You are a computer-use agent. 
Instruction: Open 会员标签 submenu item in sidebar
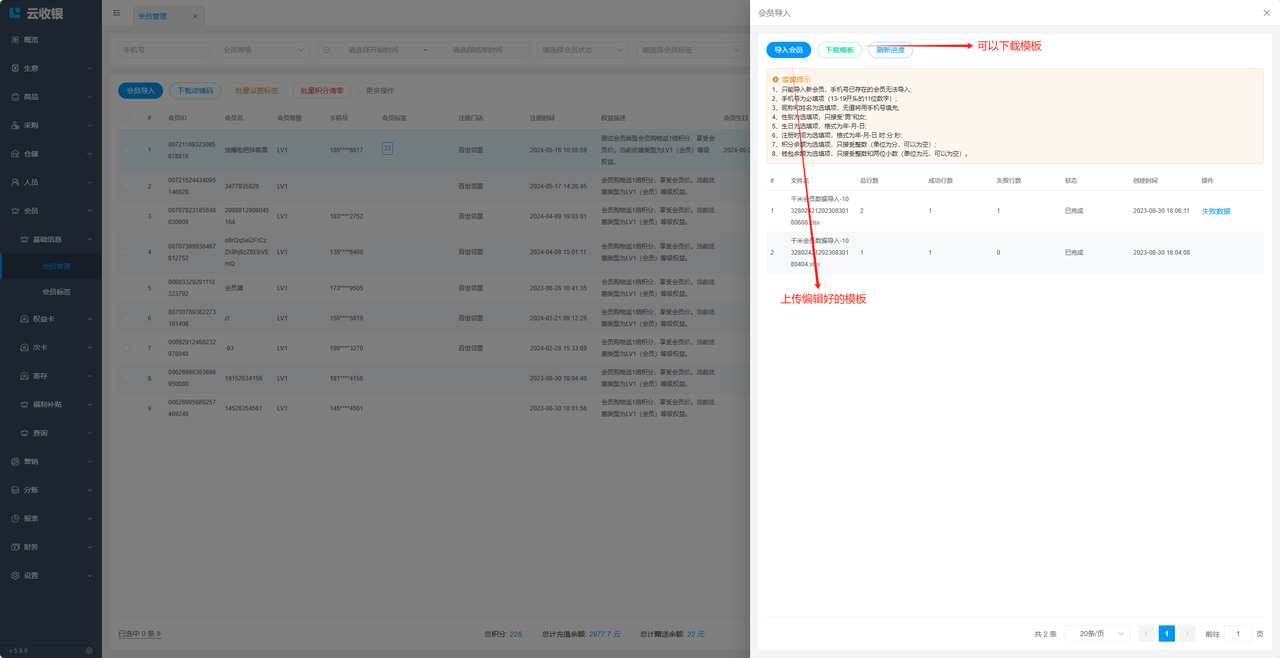(56, 292)
